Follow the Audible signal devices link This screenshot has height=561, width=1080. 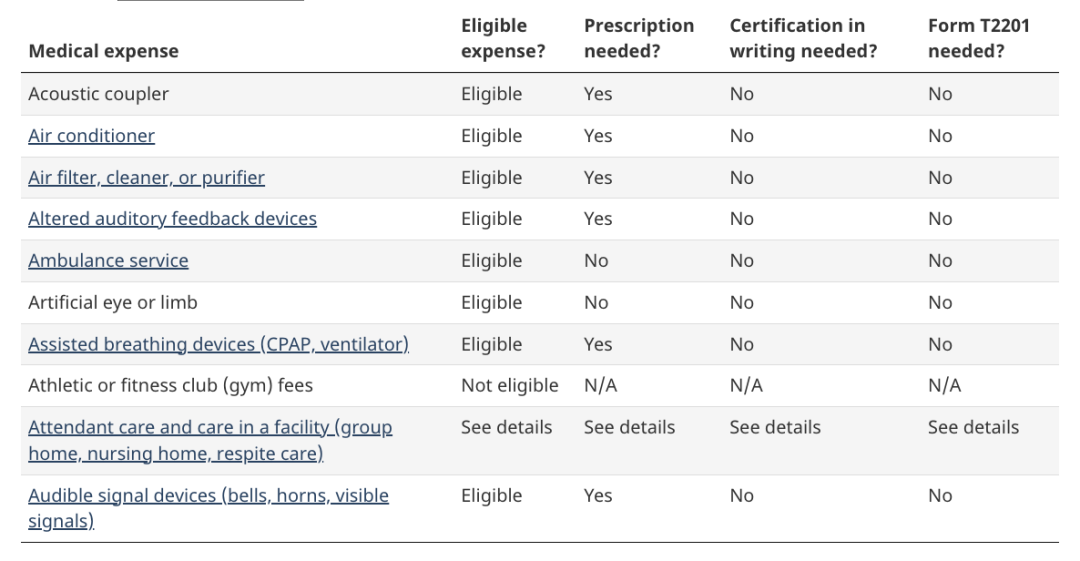coord(208,496)
